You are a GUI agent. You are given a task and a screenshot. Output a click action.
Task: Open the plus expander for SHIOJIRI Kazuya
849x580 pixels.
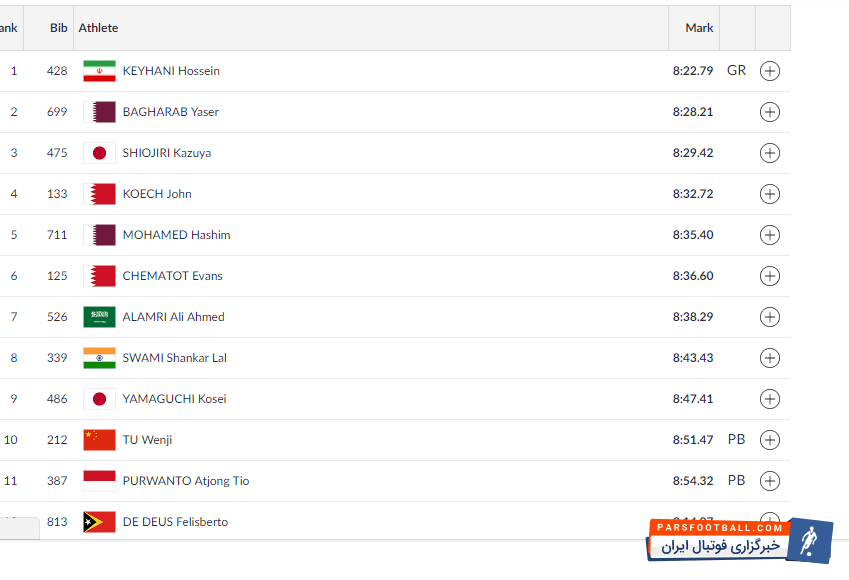[769, 153]
